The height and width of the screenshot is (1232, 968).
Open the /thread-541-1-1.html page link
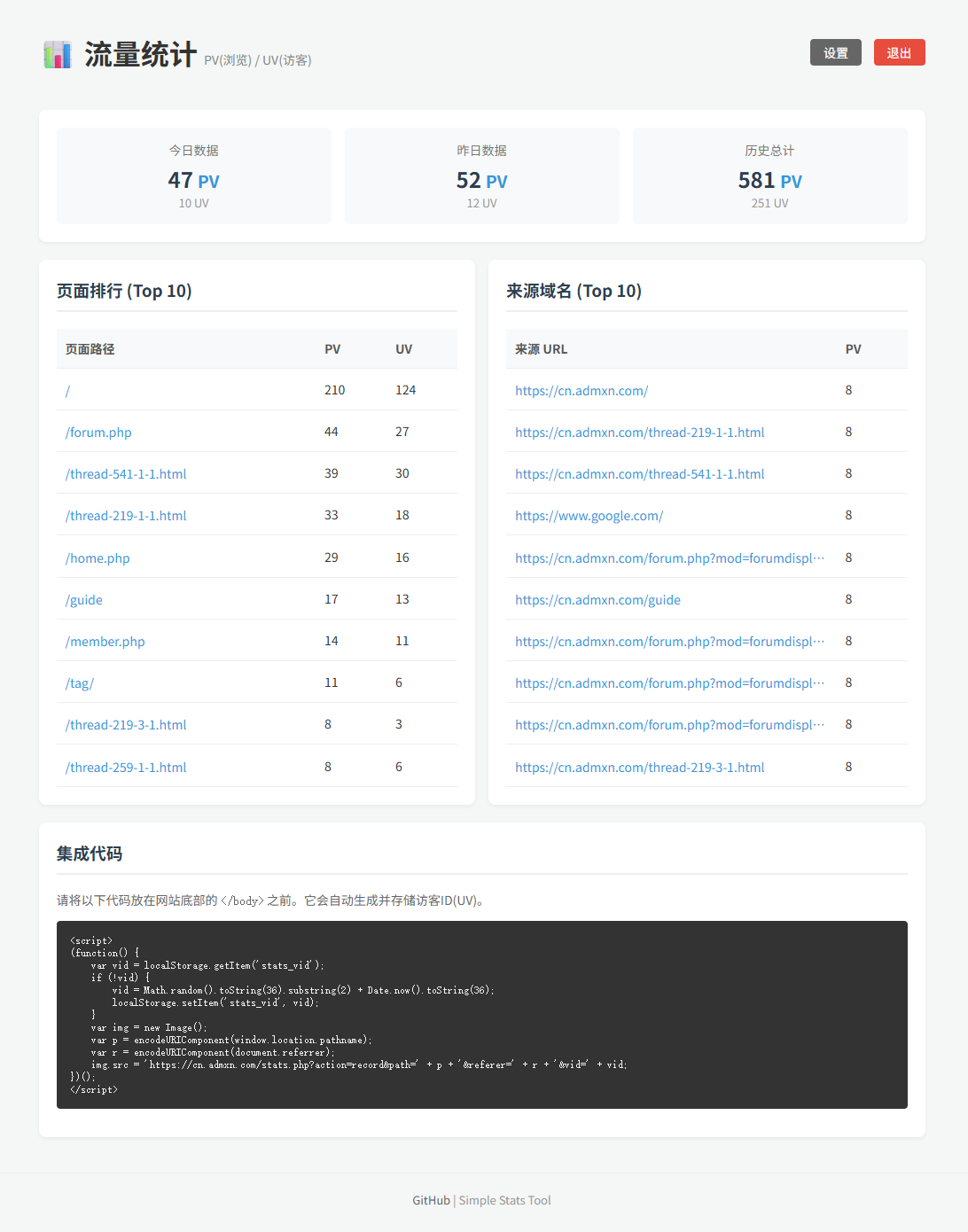click(x=126, y=473)
